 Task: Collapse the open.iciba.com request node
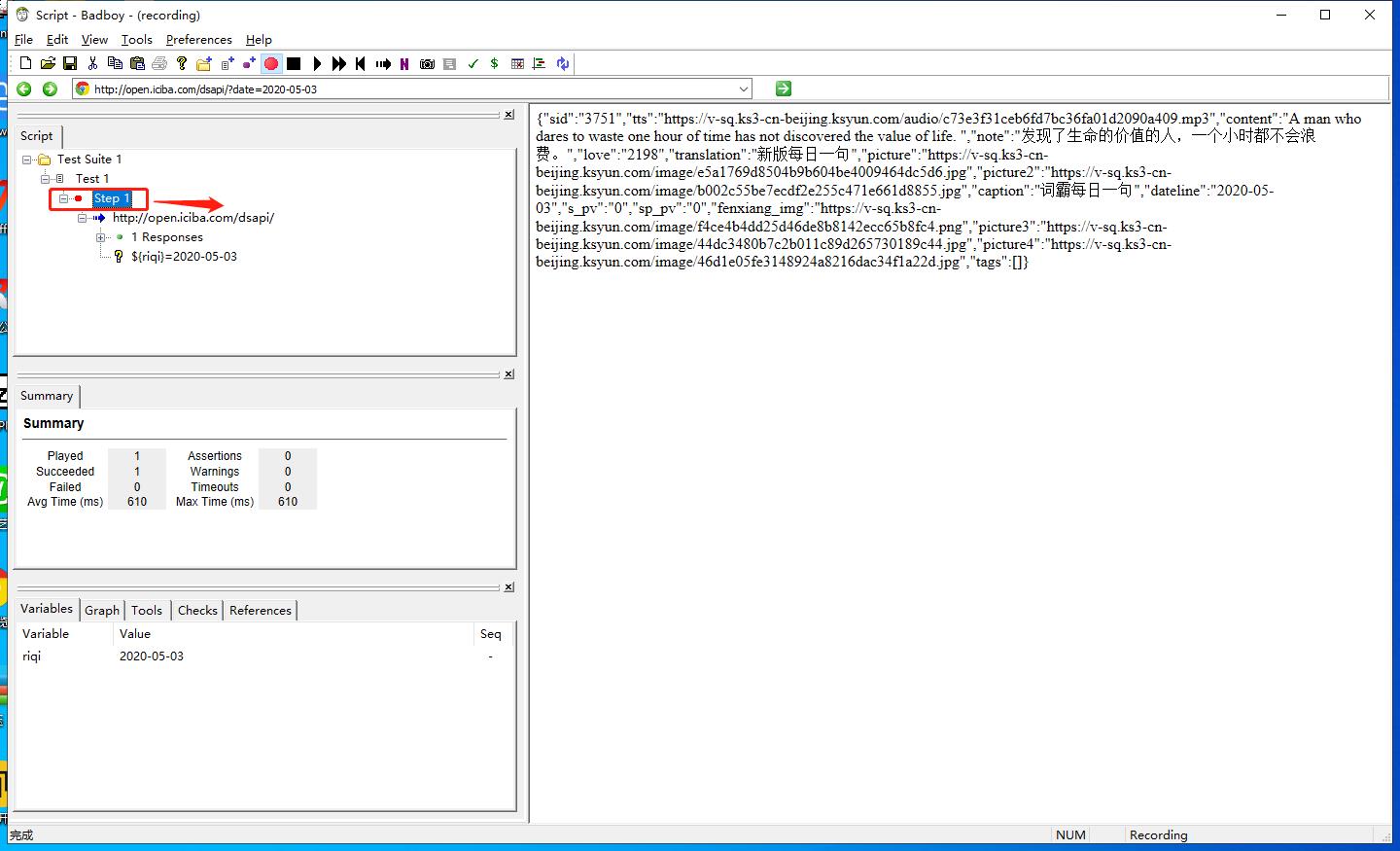(83, 218)
